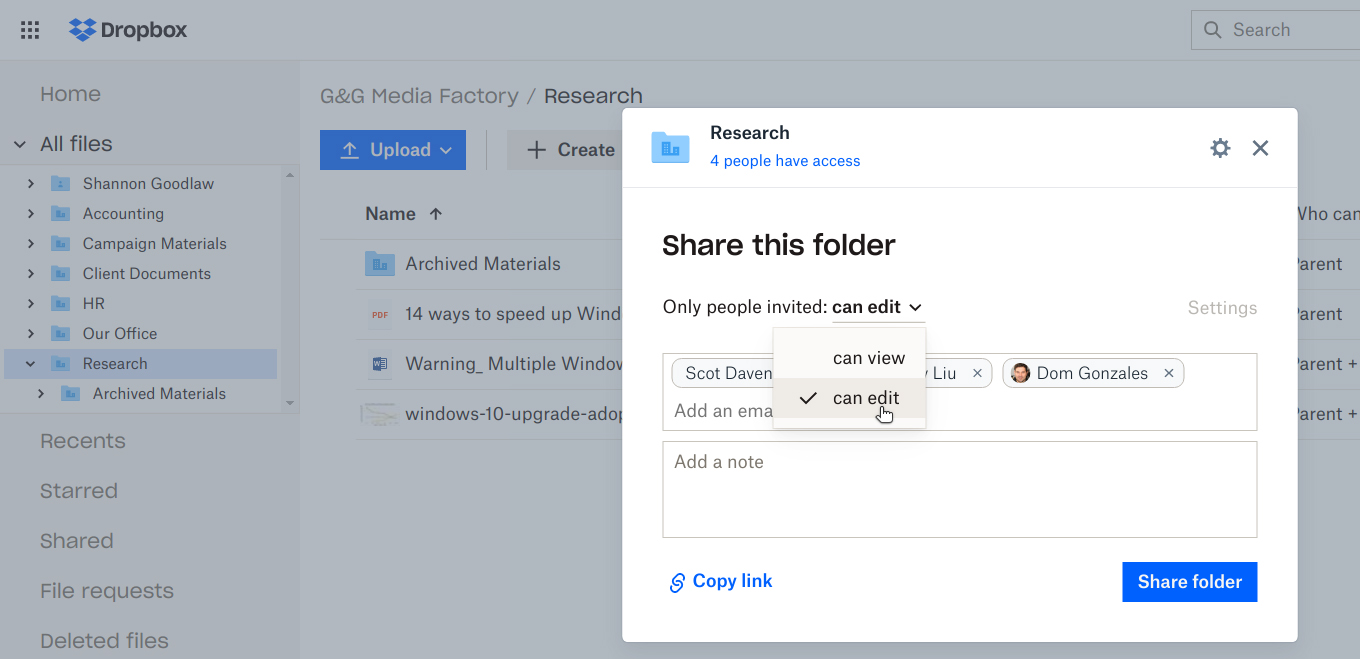This screenshot has height=659, width=1360.
Task: Click the Share folder button
Action: tap(1189, 581)
